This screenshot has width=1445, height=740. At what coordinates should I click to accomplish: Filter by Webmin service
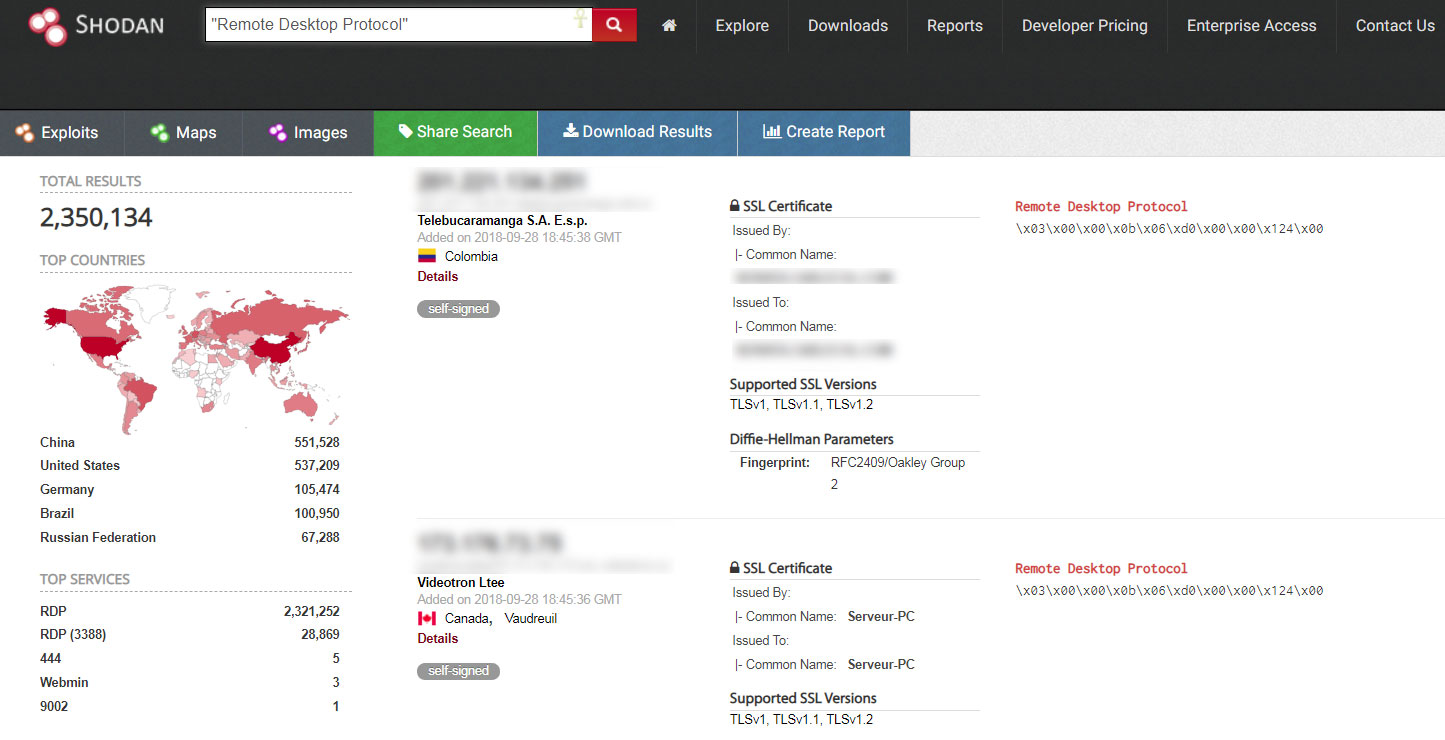[x=62, y=682]
